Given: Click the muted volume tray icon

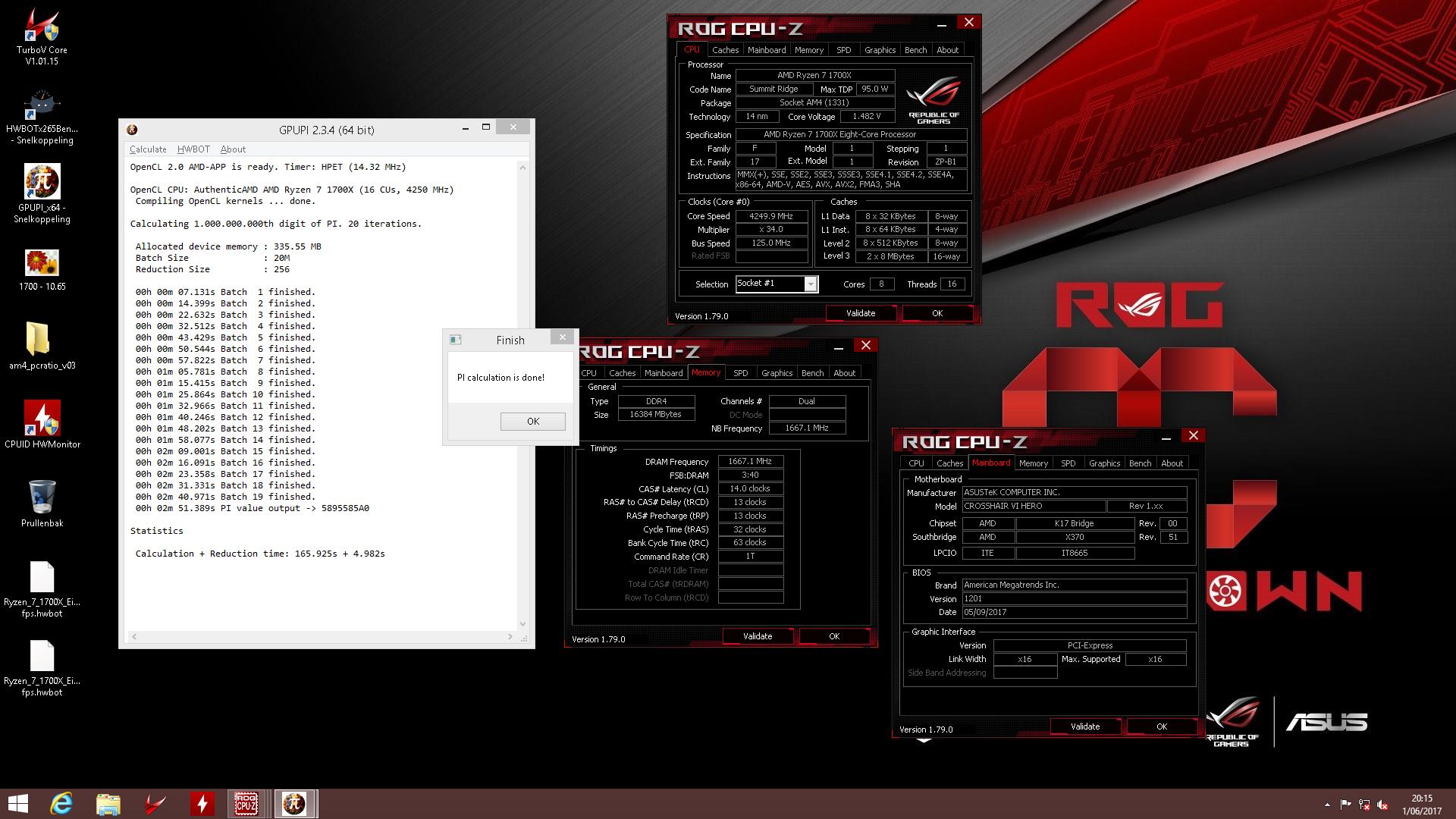Looking at the screenshot, I should point(1382,805).
